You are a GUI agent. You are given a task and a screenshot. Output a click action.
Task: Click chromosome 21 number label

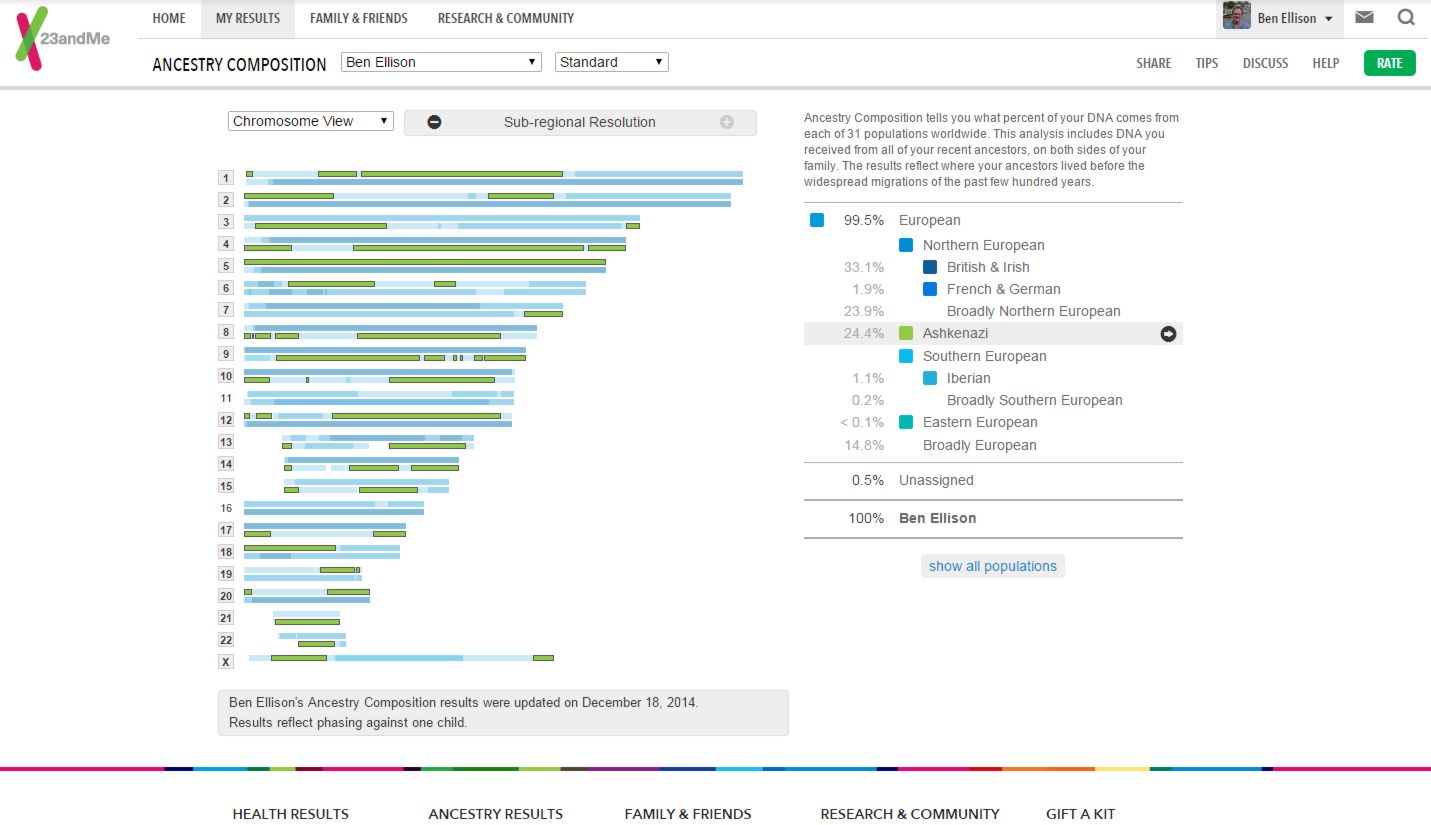click(226, 618)
